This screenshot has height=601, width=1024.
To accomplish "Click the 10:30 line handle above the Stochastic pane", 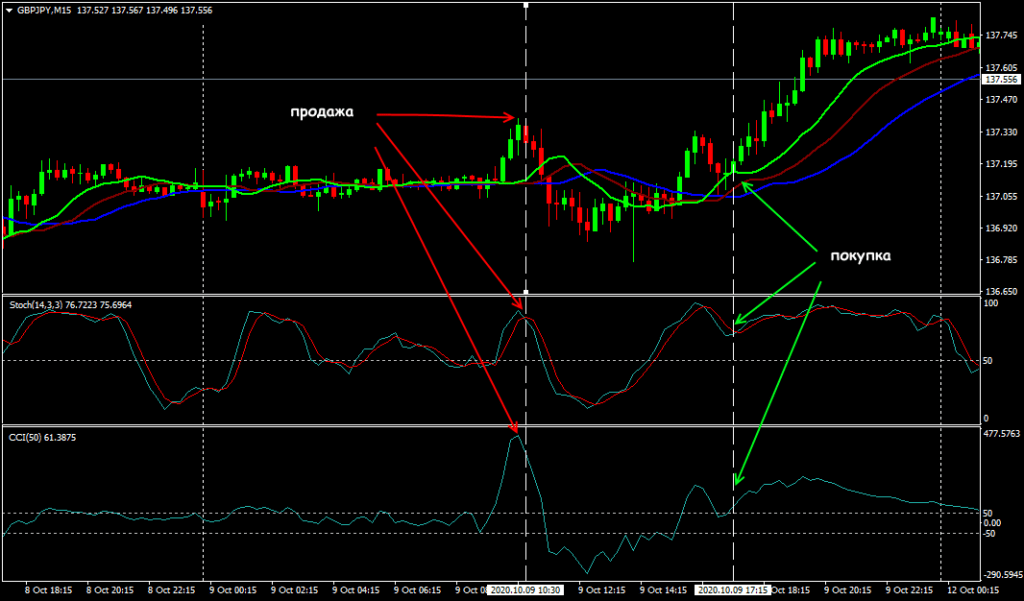I will (x=526, y=291).
